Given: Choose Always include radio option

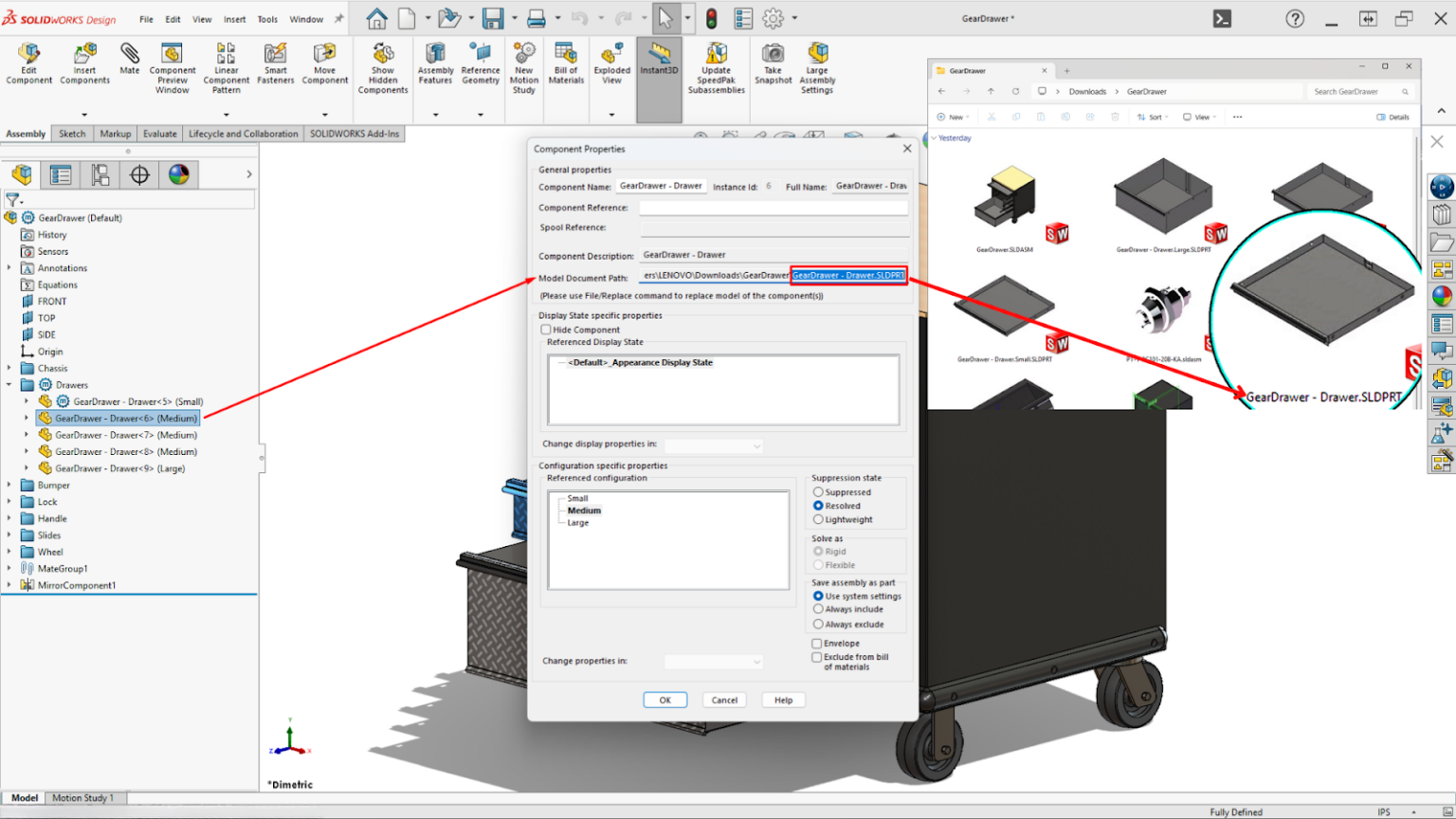Looking at the screenshot, I should click(x=818, y=610).
